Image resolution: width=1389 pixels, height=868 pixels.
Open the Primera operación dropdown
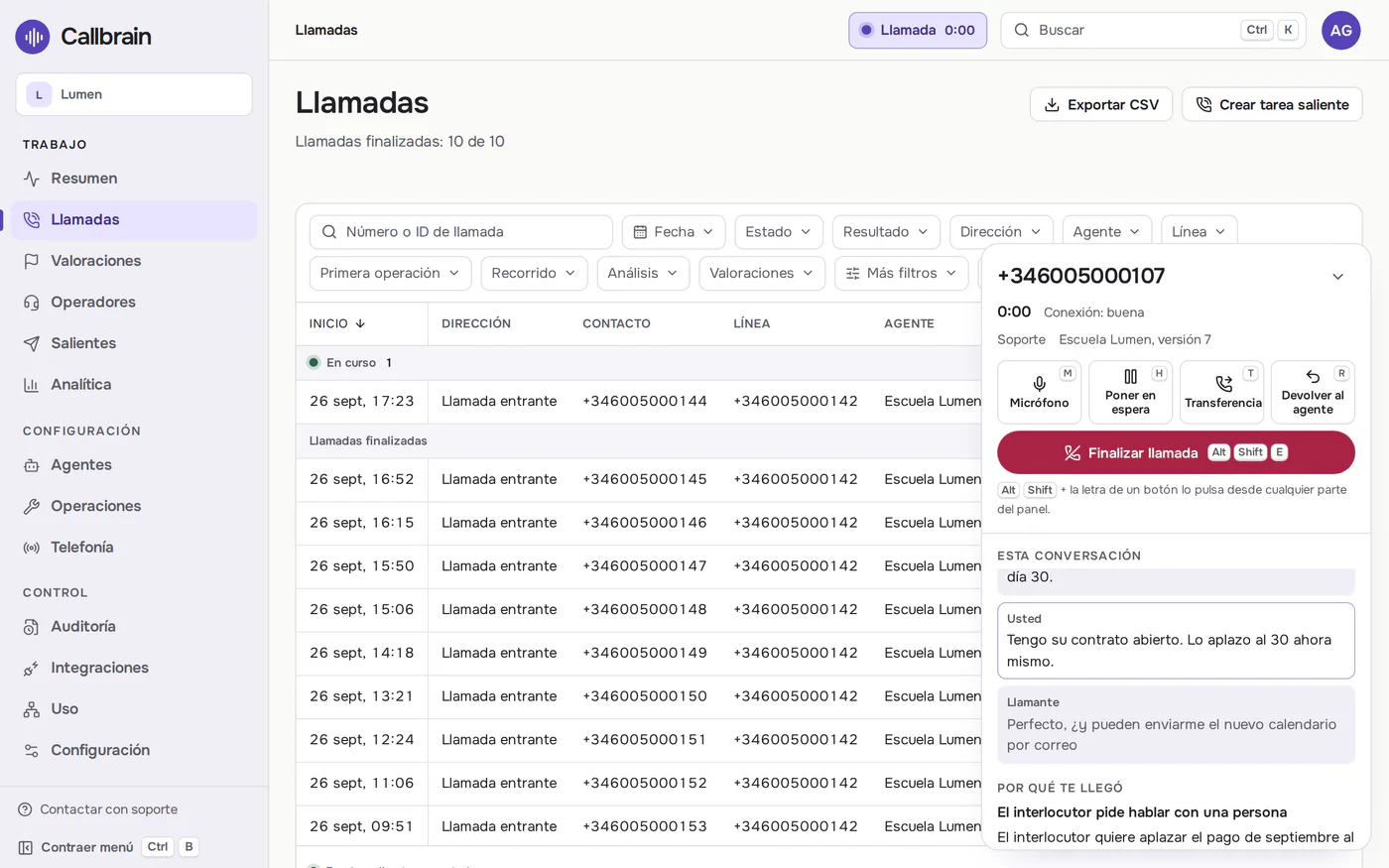[390, 274]
